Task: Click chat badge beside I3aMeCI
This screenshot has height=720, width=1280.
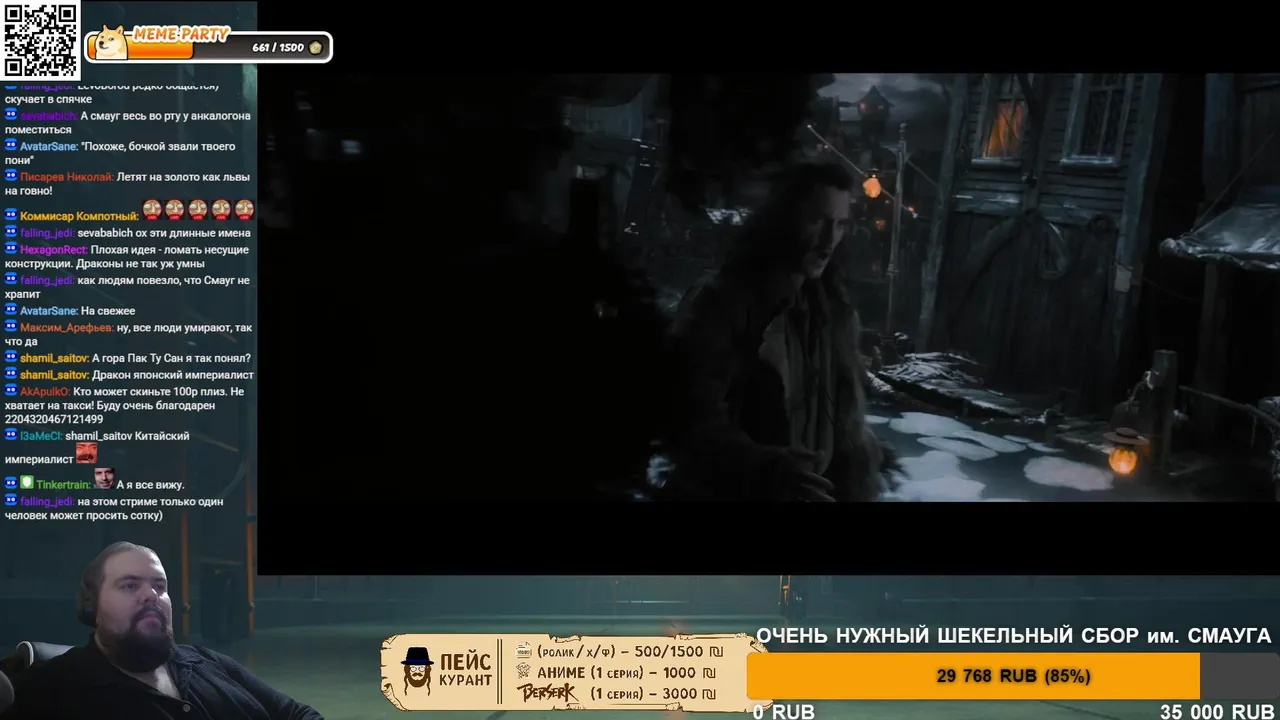Action: pyautogui.click(x=11, y=436)
